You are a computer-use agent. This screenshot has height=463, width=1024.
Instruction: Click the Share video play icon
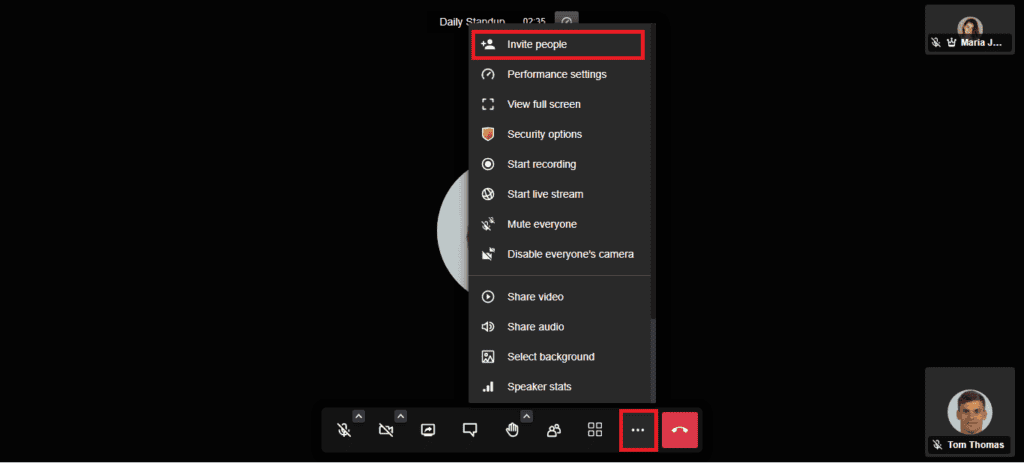pyautogui.click(x=488, y=297)
